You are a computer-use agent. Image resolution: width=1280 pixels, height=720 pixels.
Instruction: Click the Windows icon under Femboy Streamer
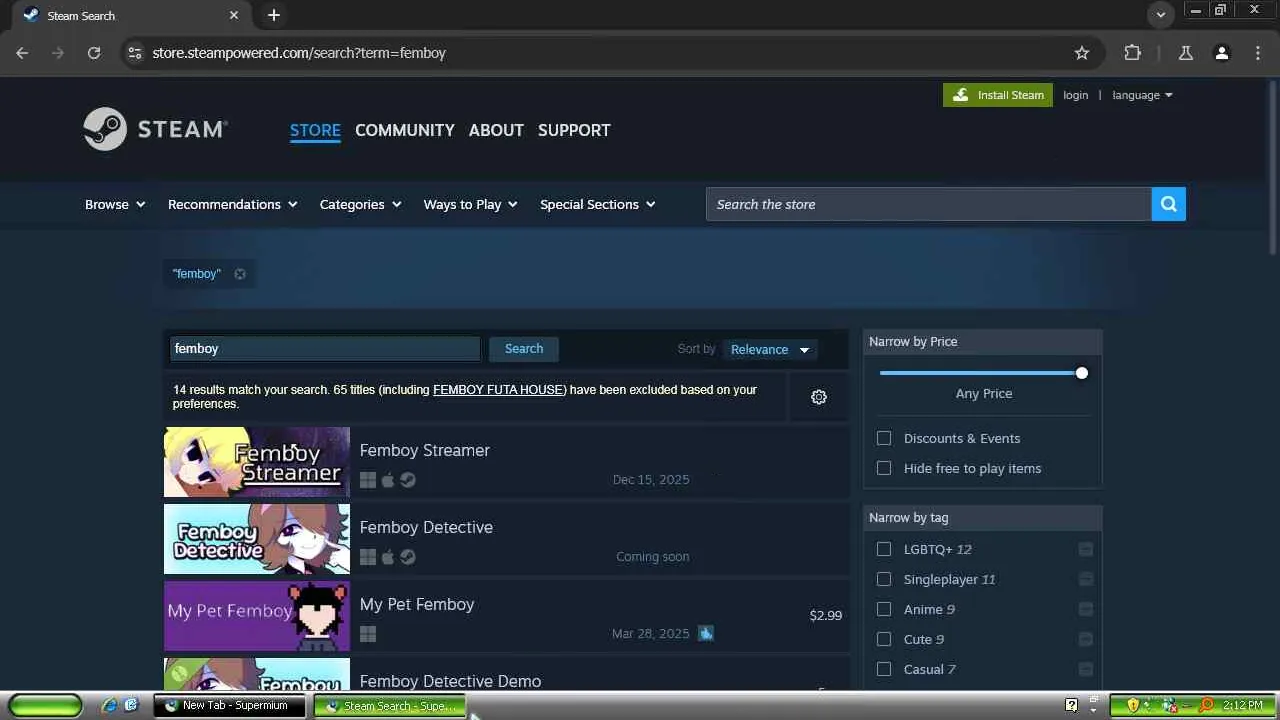tap(368, 480)
